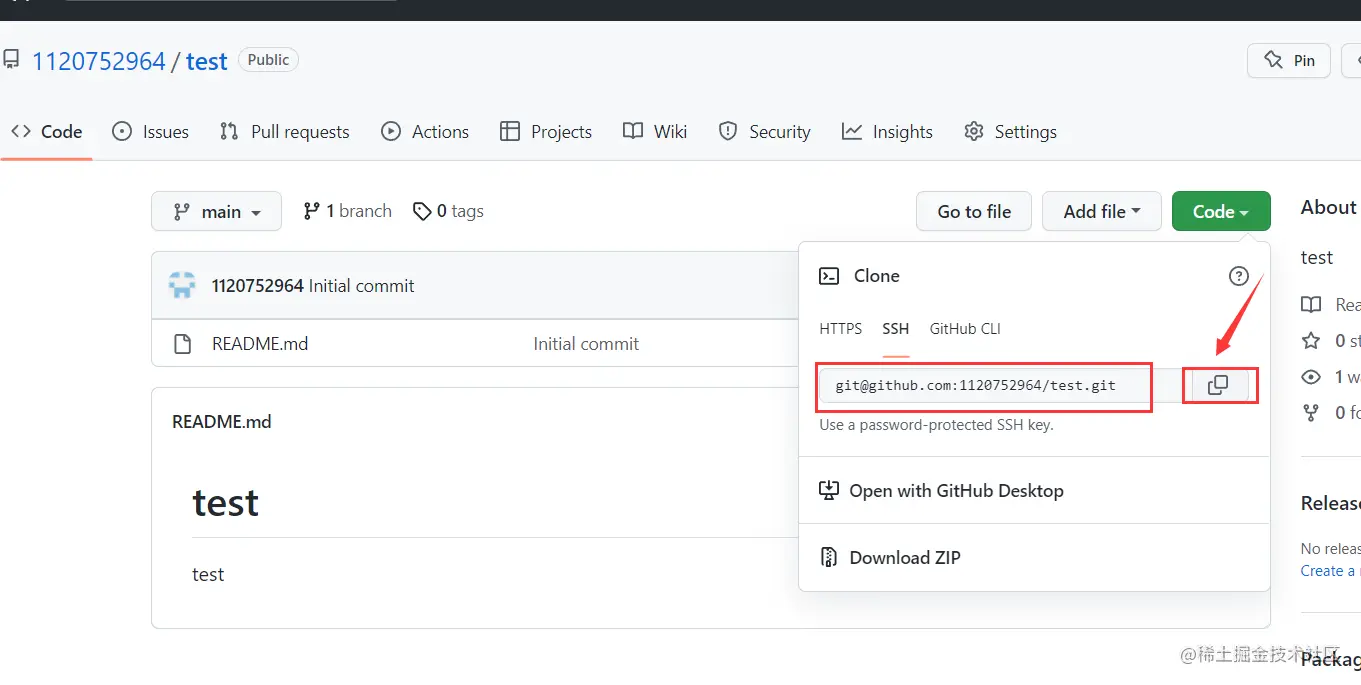Click the eye watchers icon in About sidebar
Image resolution: width=1361 pixels, height=685 pixels.
tap(1311, 377)
